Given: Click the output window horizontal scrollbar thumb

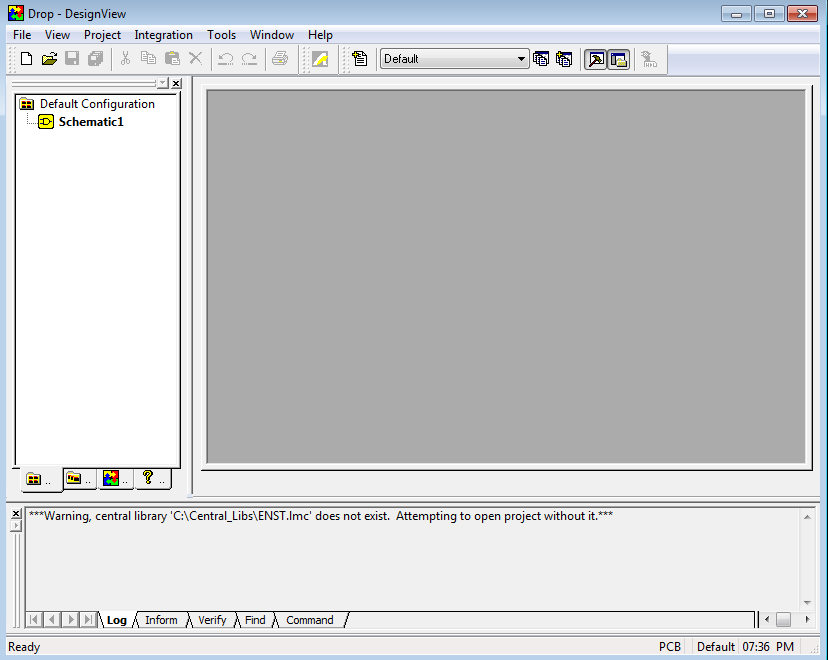Looking at the screenshot, I should (x=783, y=620).
